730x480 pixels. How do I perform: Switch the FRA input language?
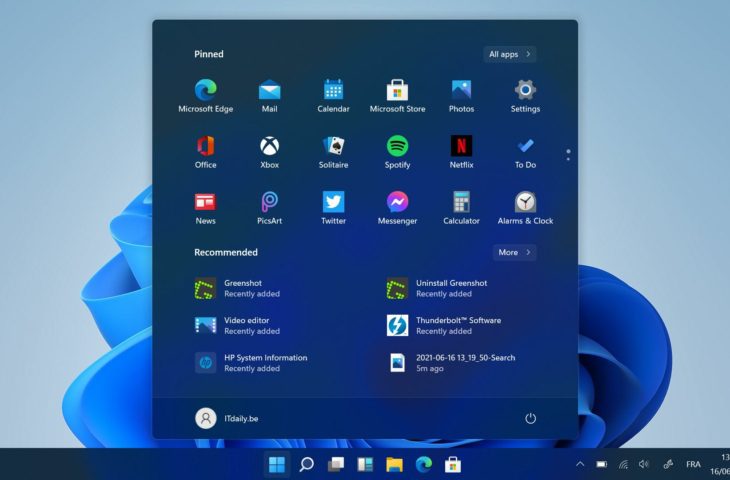pyautogui.click(x=693, y=464)
